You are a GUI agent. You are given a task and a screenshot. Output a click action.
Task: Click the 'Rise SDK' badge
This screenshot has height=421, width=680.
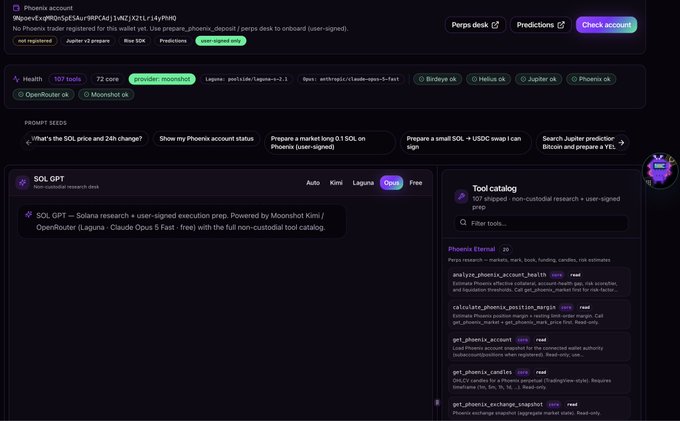pos(134,41)
